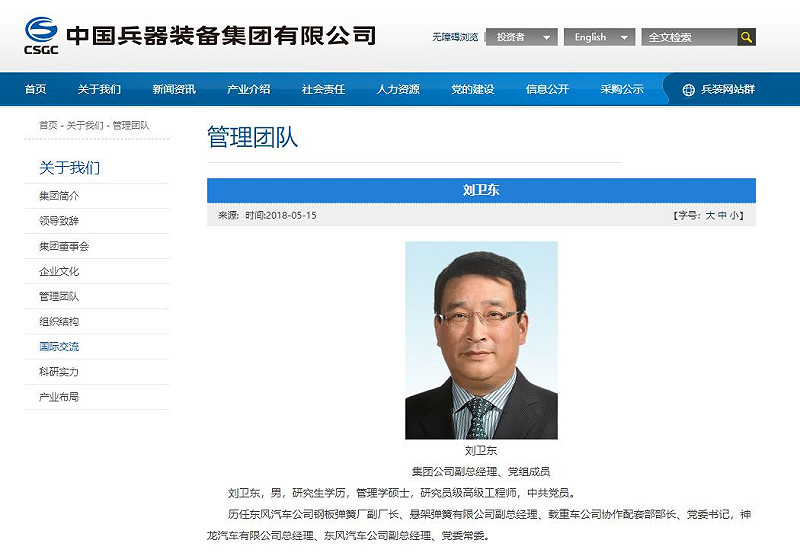Click the 无障碍浏览 link

point(455,37)
